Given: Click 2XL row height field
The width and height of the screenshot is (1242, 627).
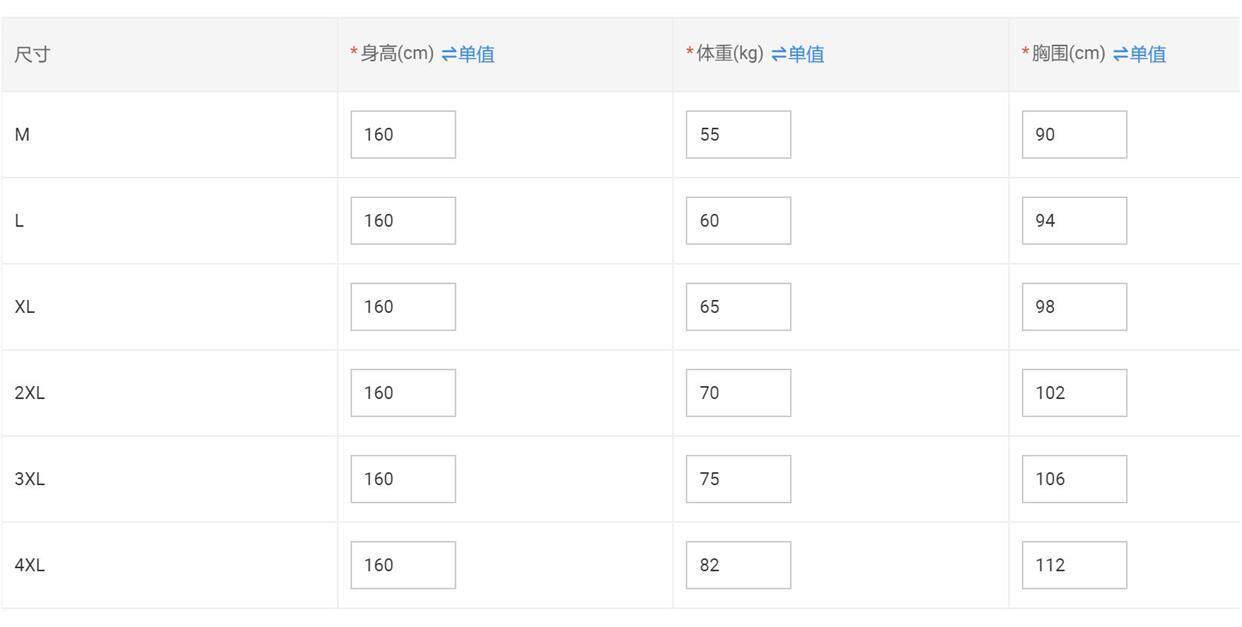Looking at the screenshot, I should (x=403, y=392).
